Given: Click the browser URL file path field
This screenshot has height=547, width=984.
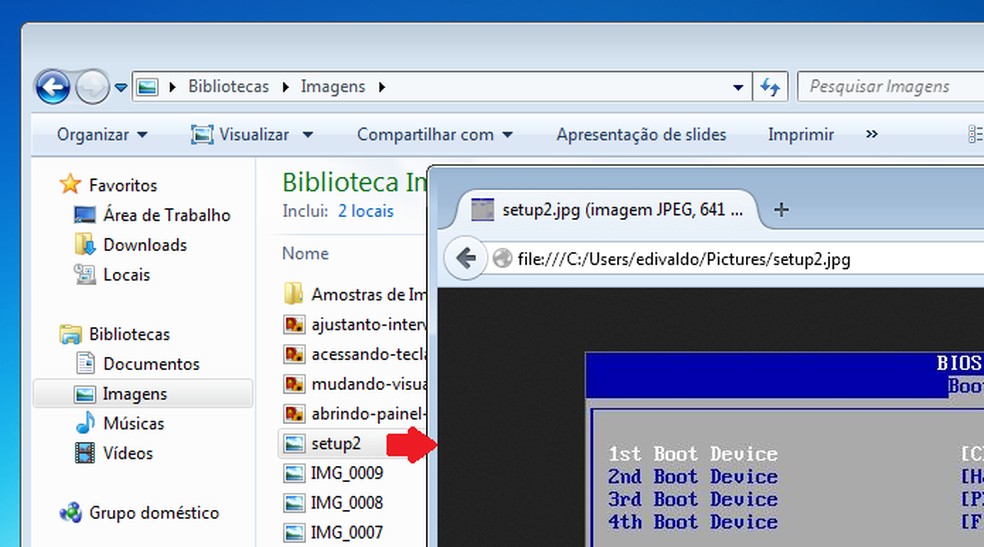Looking at the screenshot, I should click(684, 259).
